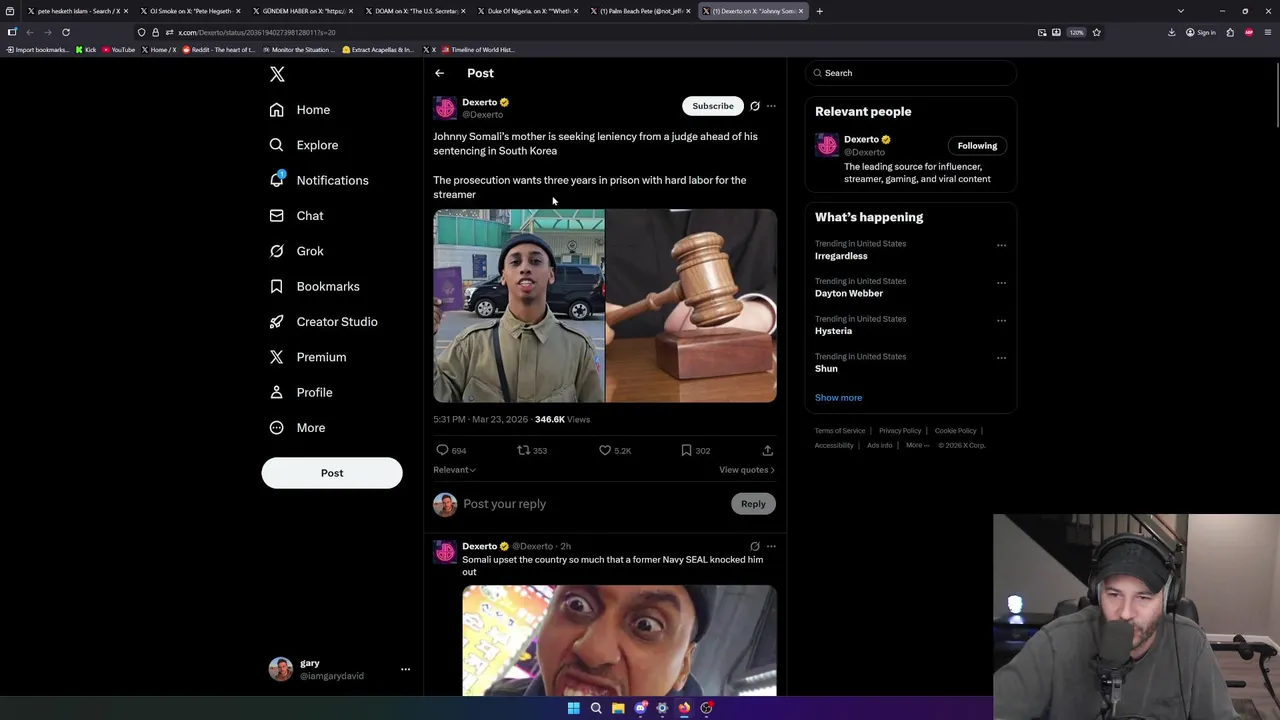The height and width of the screenshot is (720, 1280).
Task: Open the gavel image in the post
Action: point(691,306)
